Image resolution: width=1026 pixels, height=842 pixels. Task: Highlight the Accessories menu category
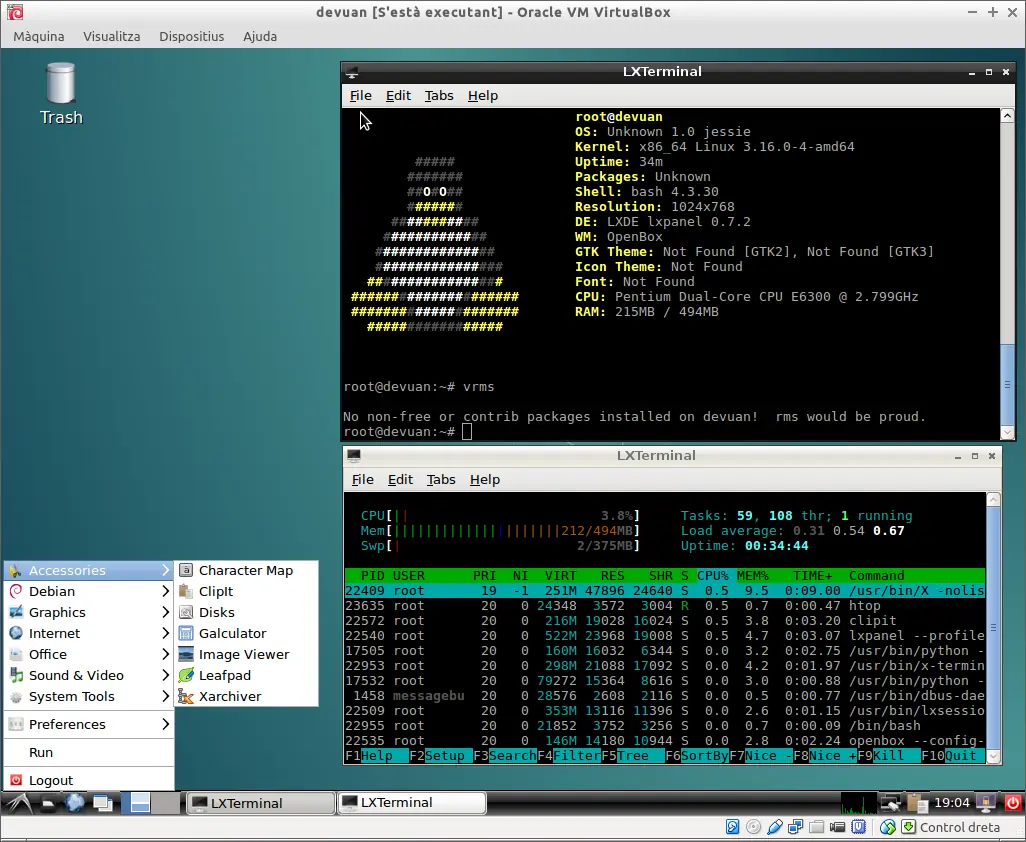(89, 570)
